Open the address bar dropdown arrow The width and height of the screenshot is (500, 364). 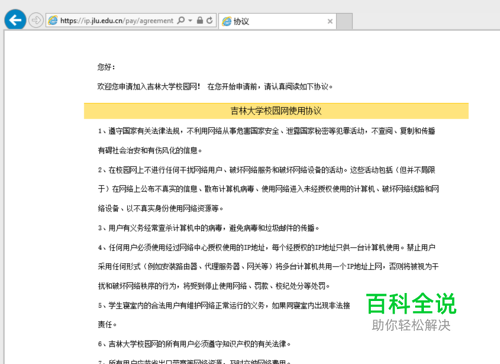(x=190, y=21)
